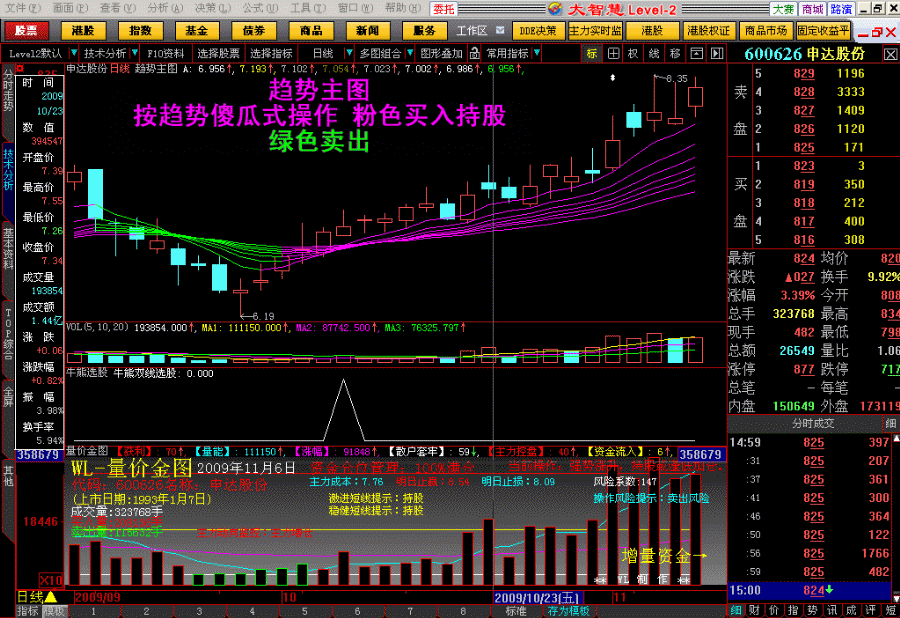The image size is (900, 618).
Task: Select the 指标 tab at bottom left
Action: pyautogui.click(x=27, y=611)
